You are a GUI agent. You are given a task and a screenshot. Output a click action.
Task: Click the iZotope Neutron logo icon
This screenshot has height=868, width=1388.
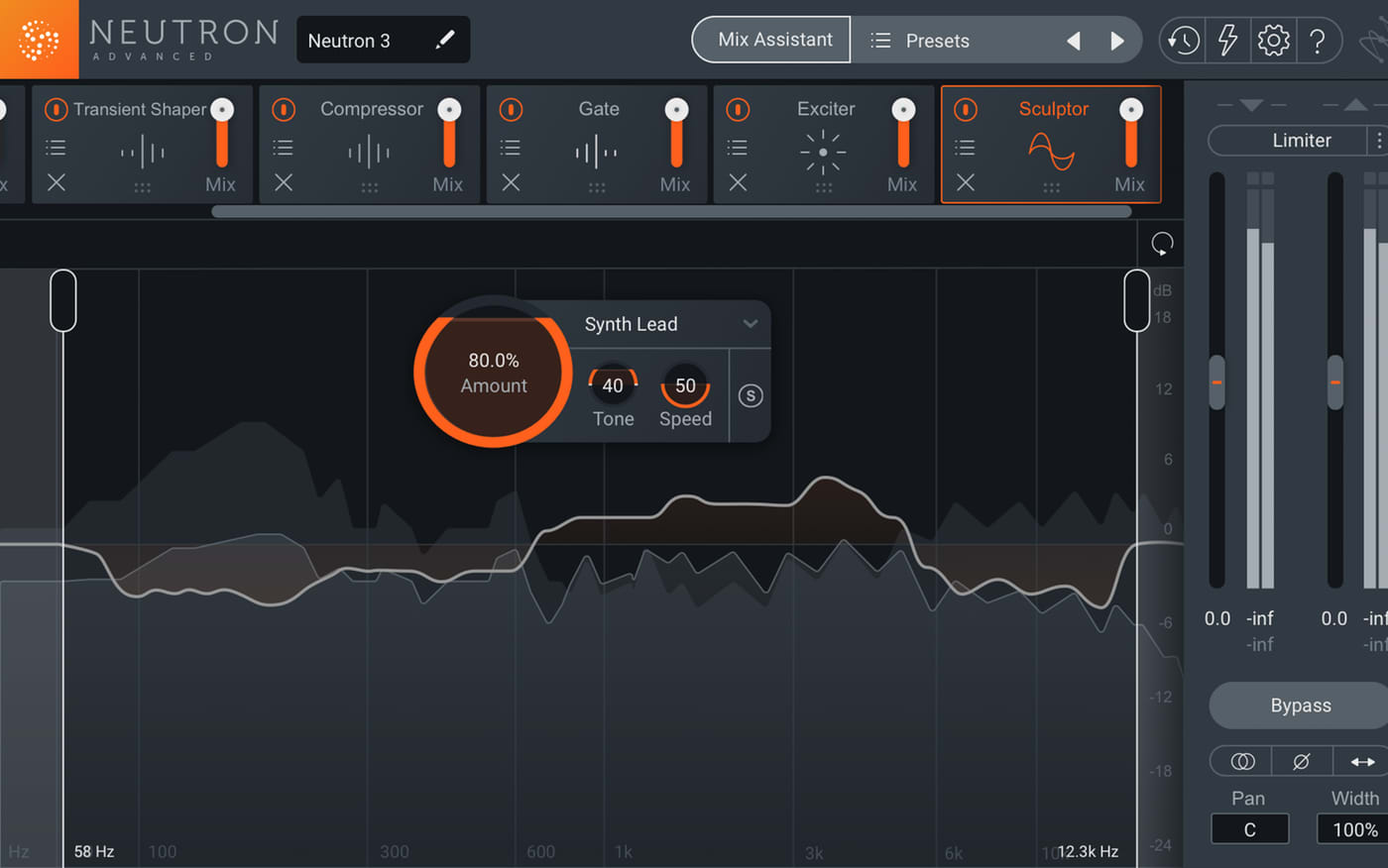[39, 40]
